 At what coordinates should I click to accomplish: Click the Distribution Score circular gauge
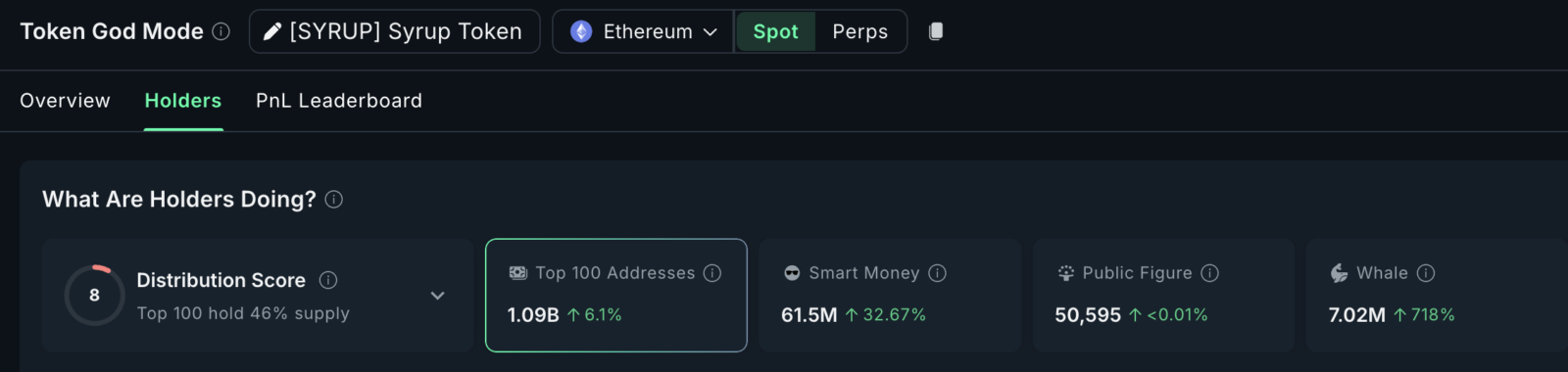[x=95, y=295]
